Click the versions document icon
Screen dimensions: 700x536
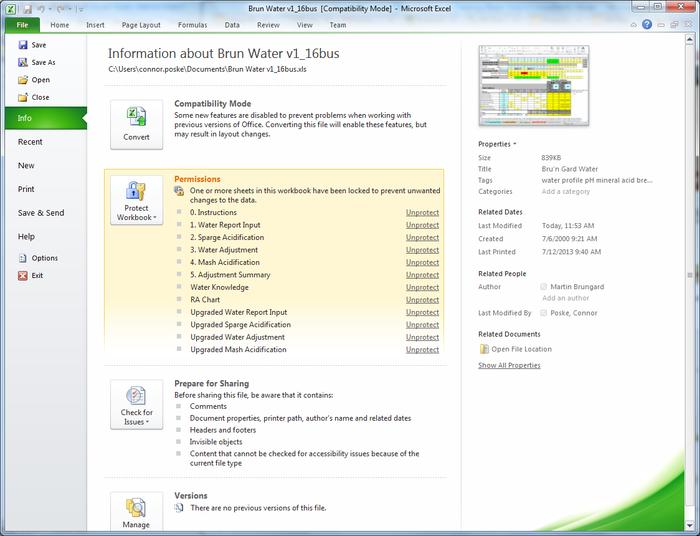coord(179,507)
